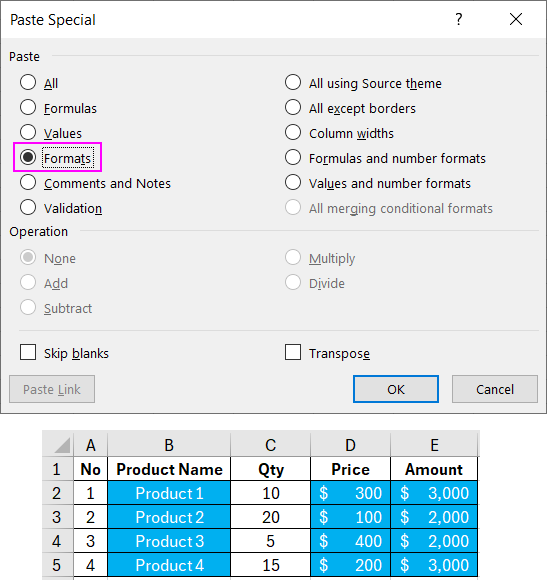Click the 'Product Name' header cell

click(169, 469)
